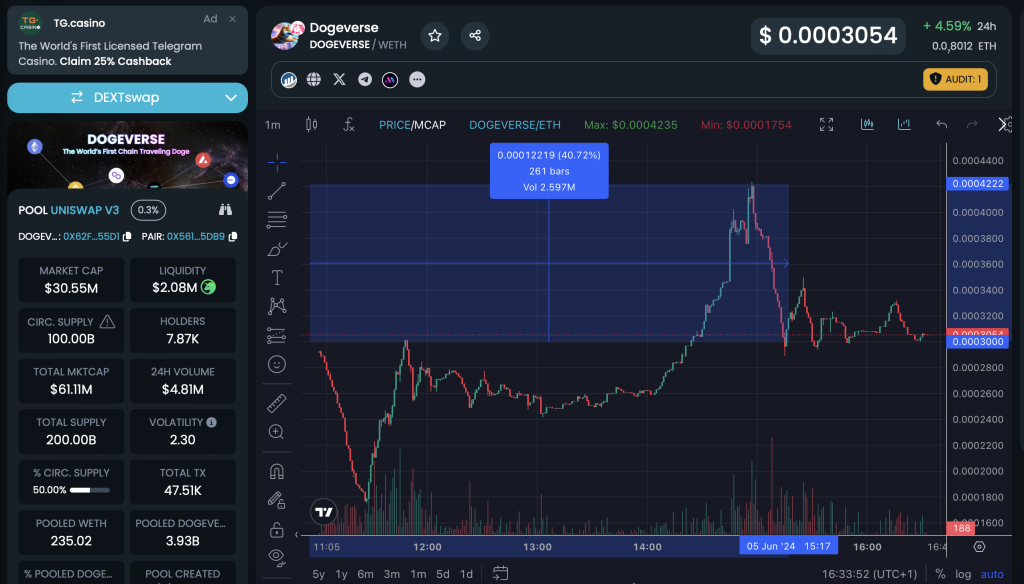Click the TradingView logo on chart
The image size is (1024, 584).
tap(324, 512)
